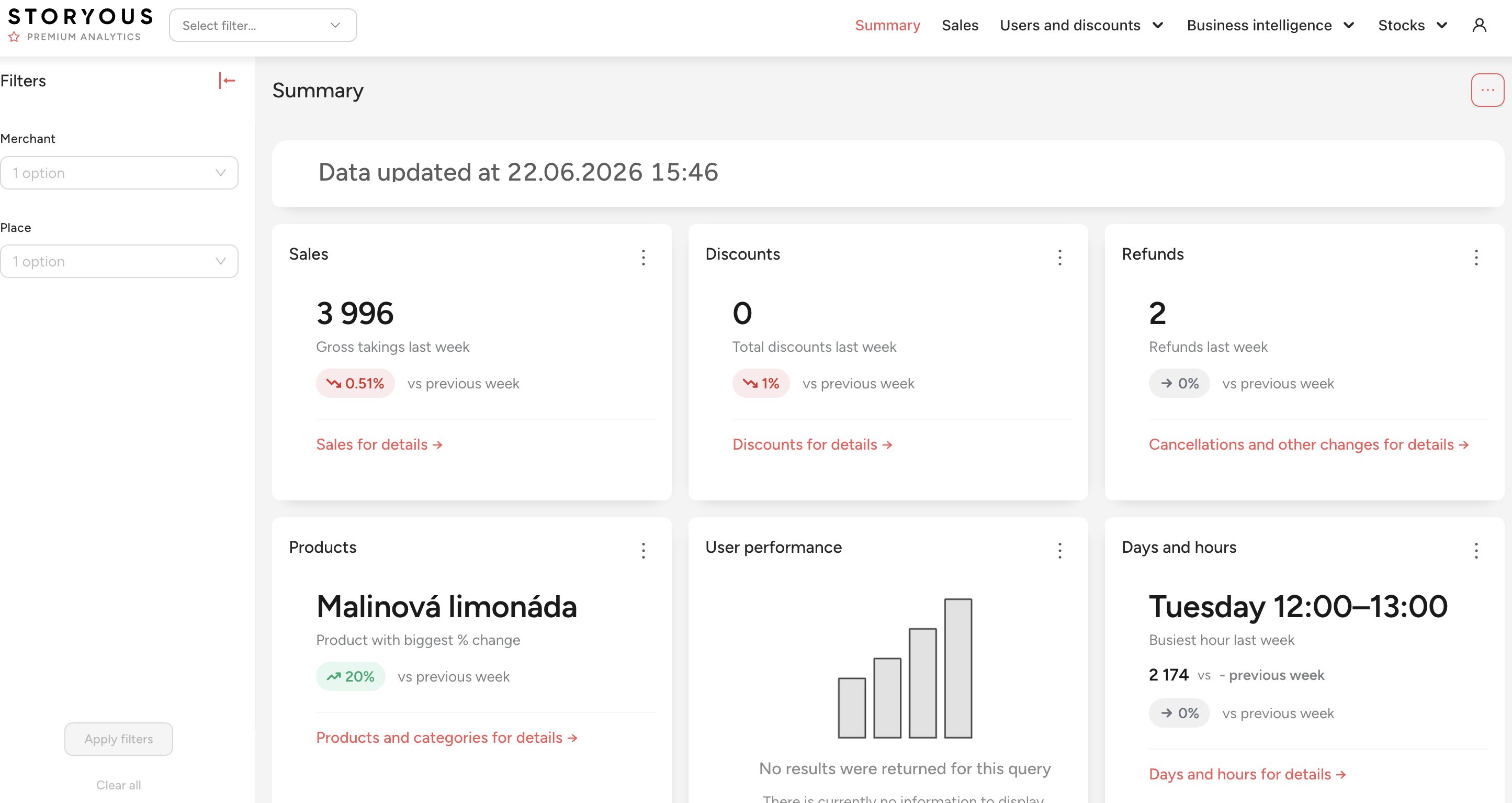This screenshot has width=1512, height=803.
Task: Open the Discounts card kebab menu
Action: pos(1059,258)
